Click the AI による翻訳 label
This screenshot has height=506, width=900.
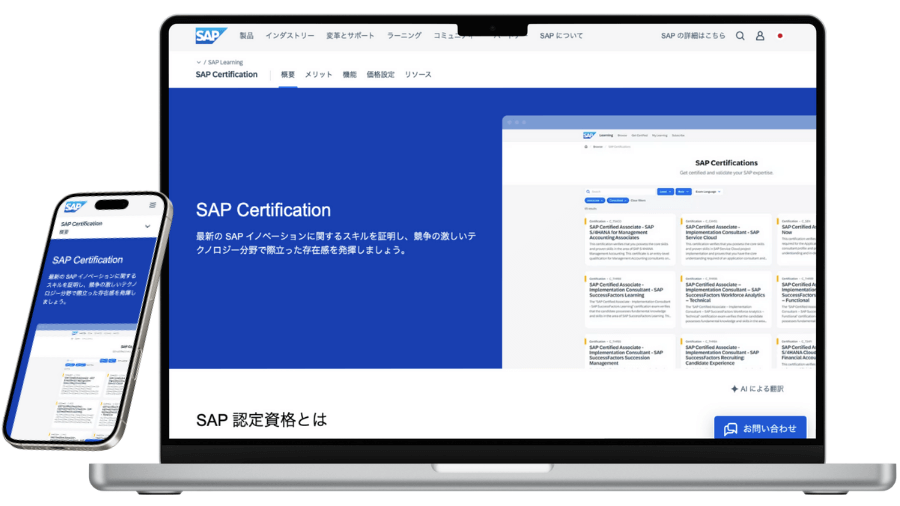pos(762,389)
